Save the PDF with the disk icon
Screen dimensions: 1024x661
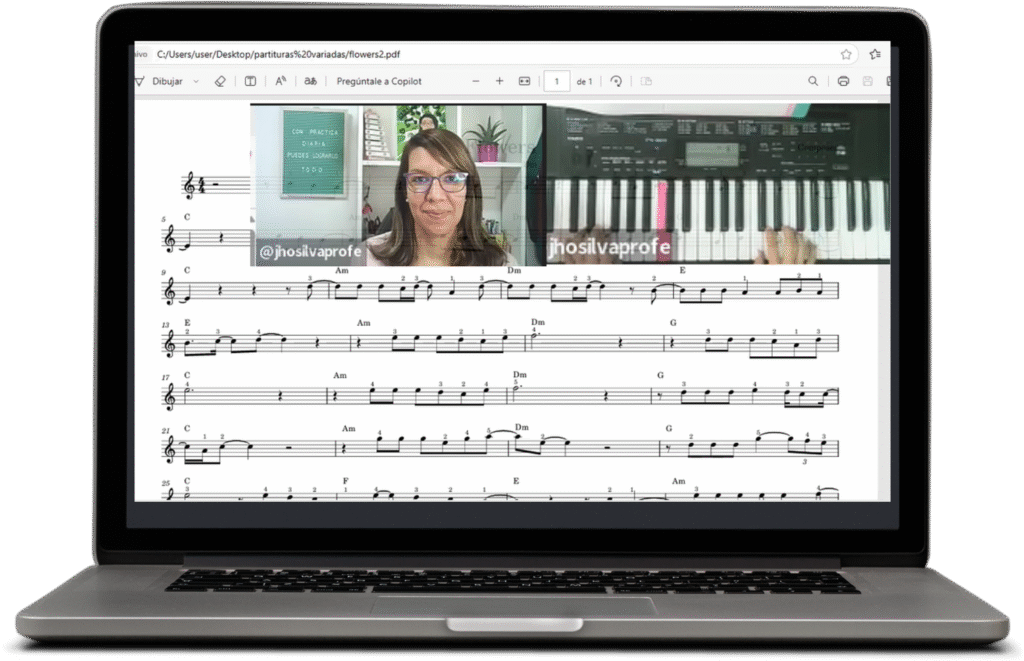tap(867, 81)
